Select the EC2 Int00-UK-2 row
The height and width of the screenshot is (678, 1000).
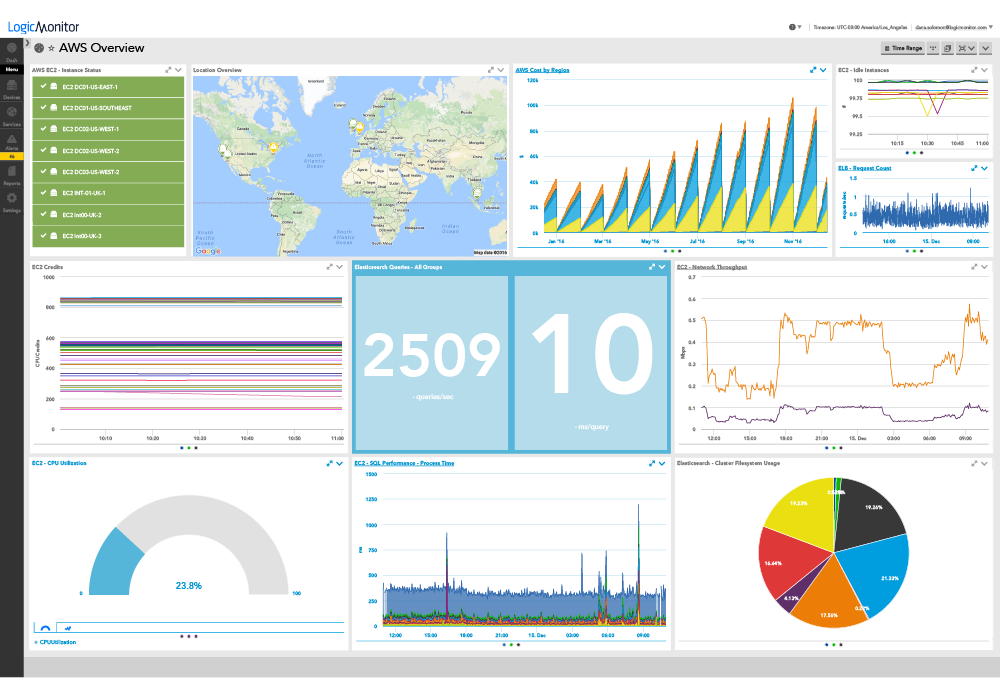(108, 215)
